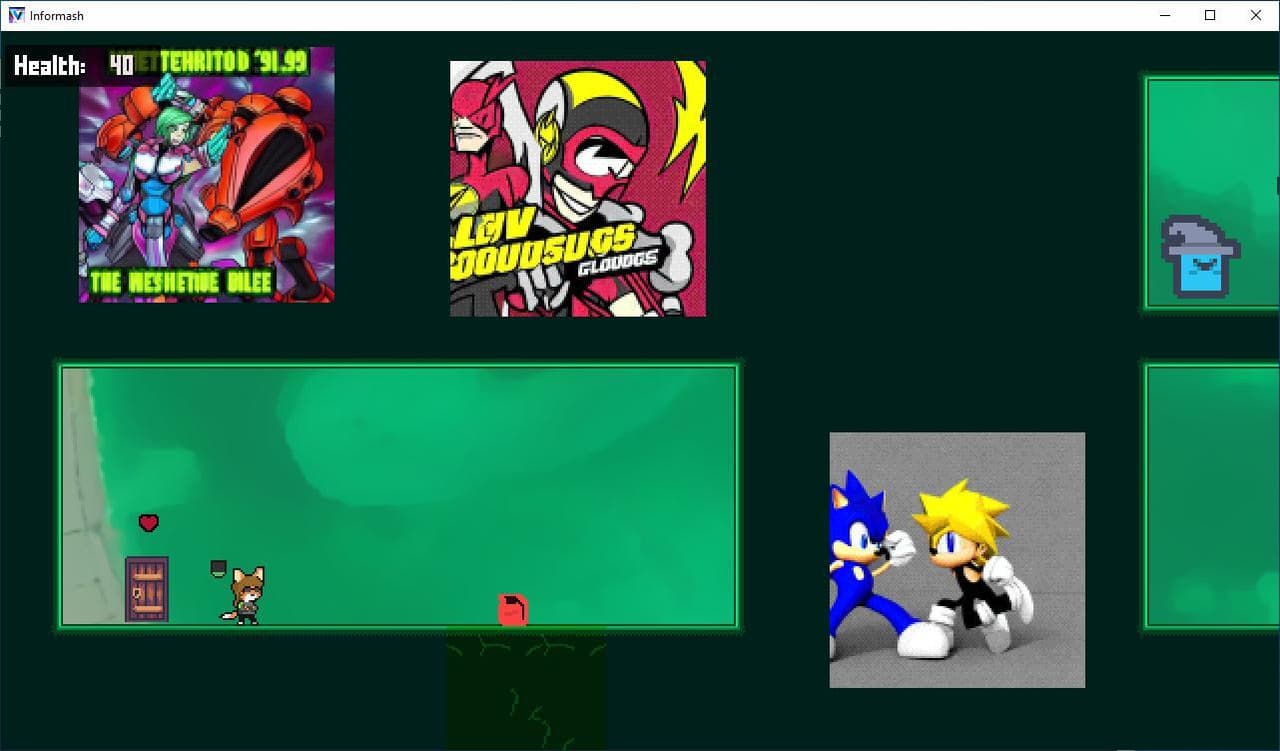The height and width of the screenshot is (751, 1280).
Task: Pick the small dark item beside fox
Action: (x=219, y=568)
